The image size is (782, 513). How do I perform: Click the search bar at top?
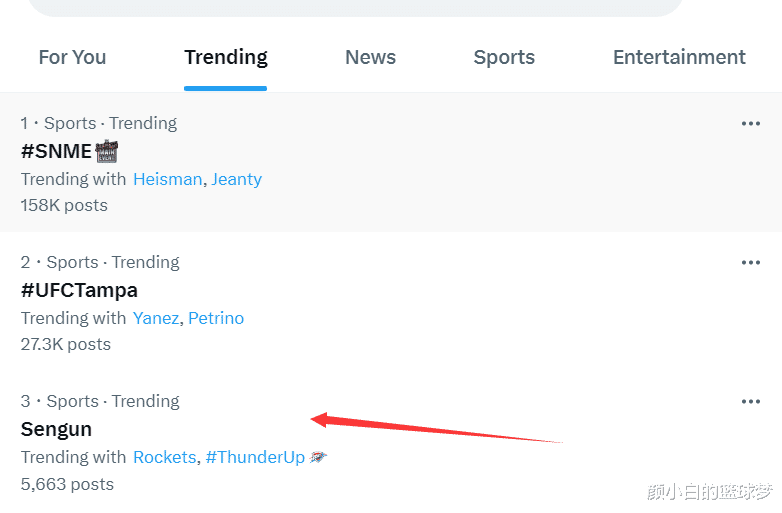click(355, 7)
